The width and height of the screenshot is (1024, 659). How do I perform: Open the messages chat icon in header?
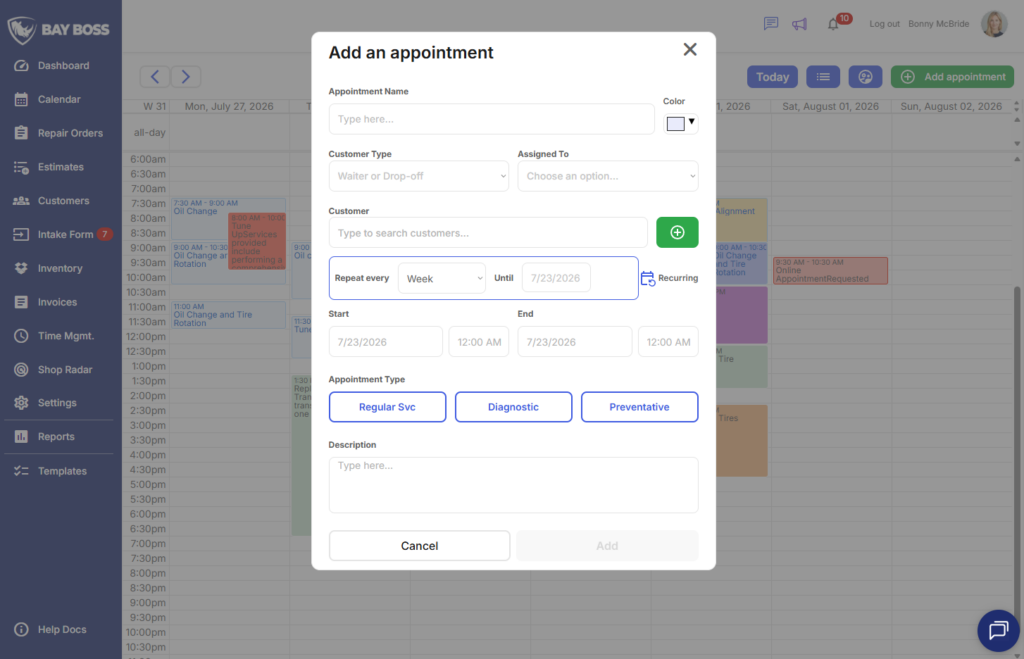[x=771, y=24]
